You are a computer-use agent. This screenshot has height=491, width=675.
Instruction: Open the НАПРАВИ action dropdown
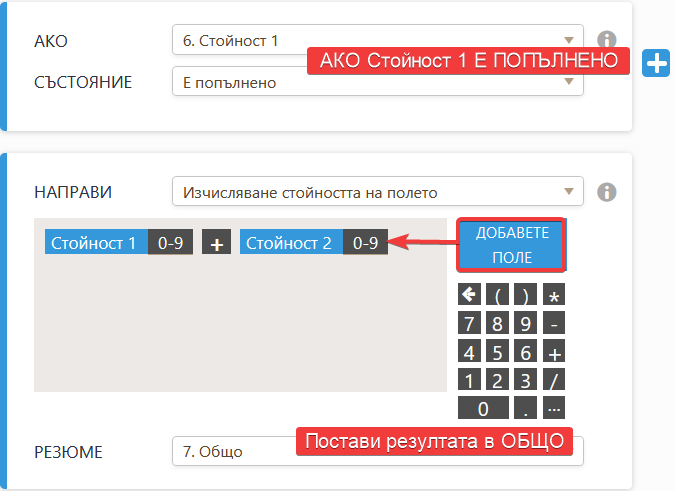point(377,192)
